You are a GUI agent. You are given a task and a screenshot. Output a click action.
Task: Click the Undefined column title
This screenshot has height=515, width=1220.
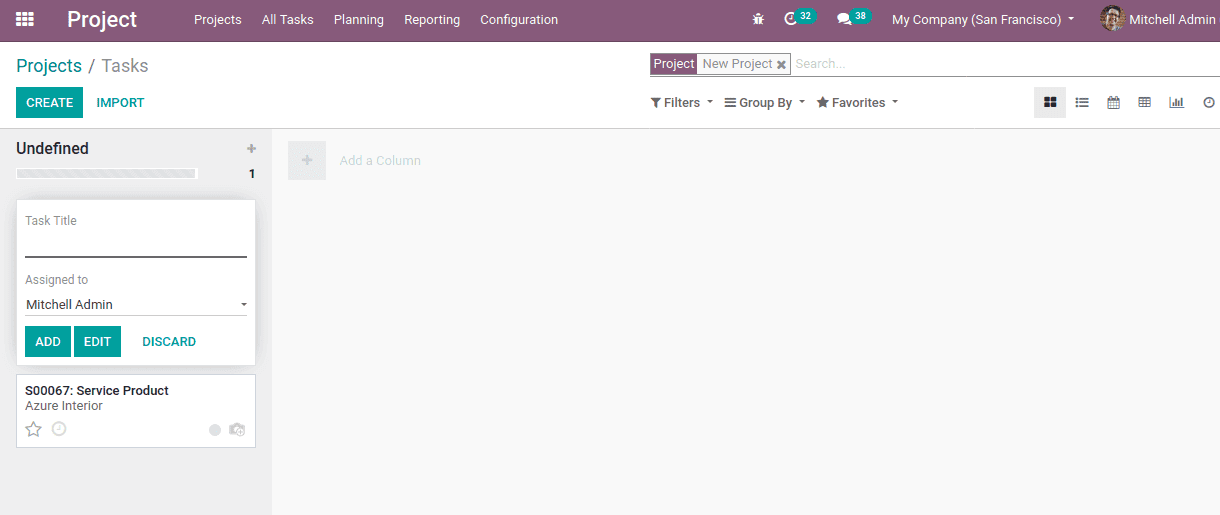coord(52,149)
